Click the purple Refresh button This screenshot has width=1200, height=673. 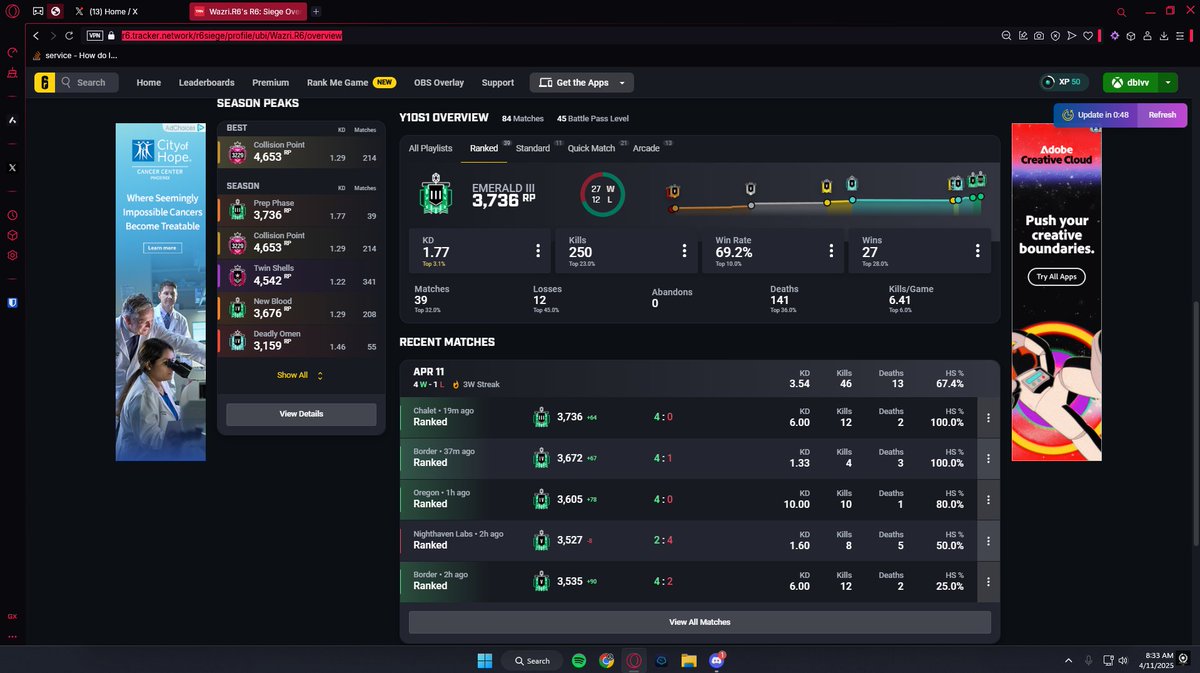1162,115
